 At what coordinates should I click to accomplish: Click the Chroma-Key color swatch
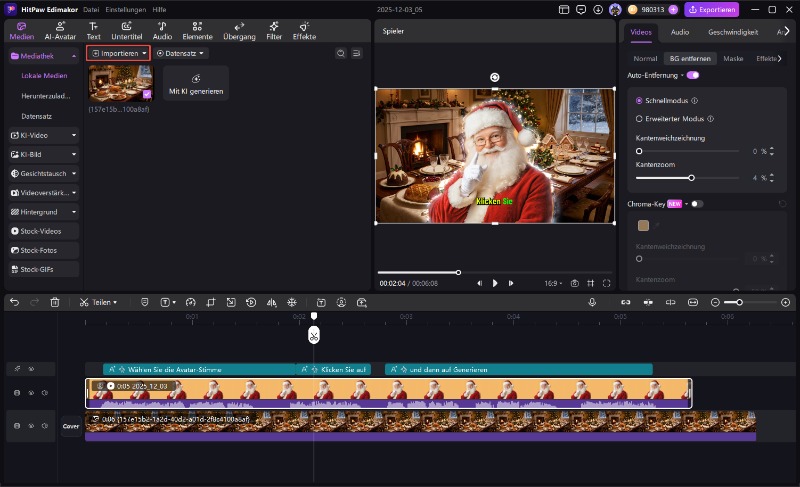(x=643, y=225)
